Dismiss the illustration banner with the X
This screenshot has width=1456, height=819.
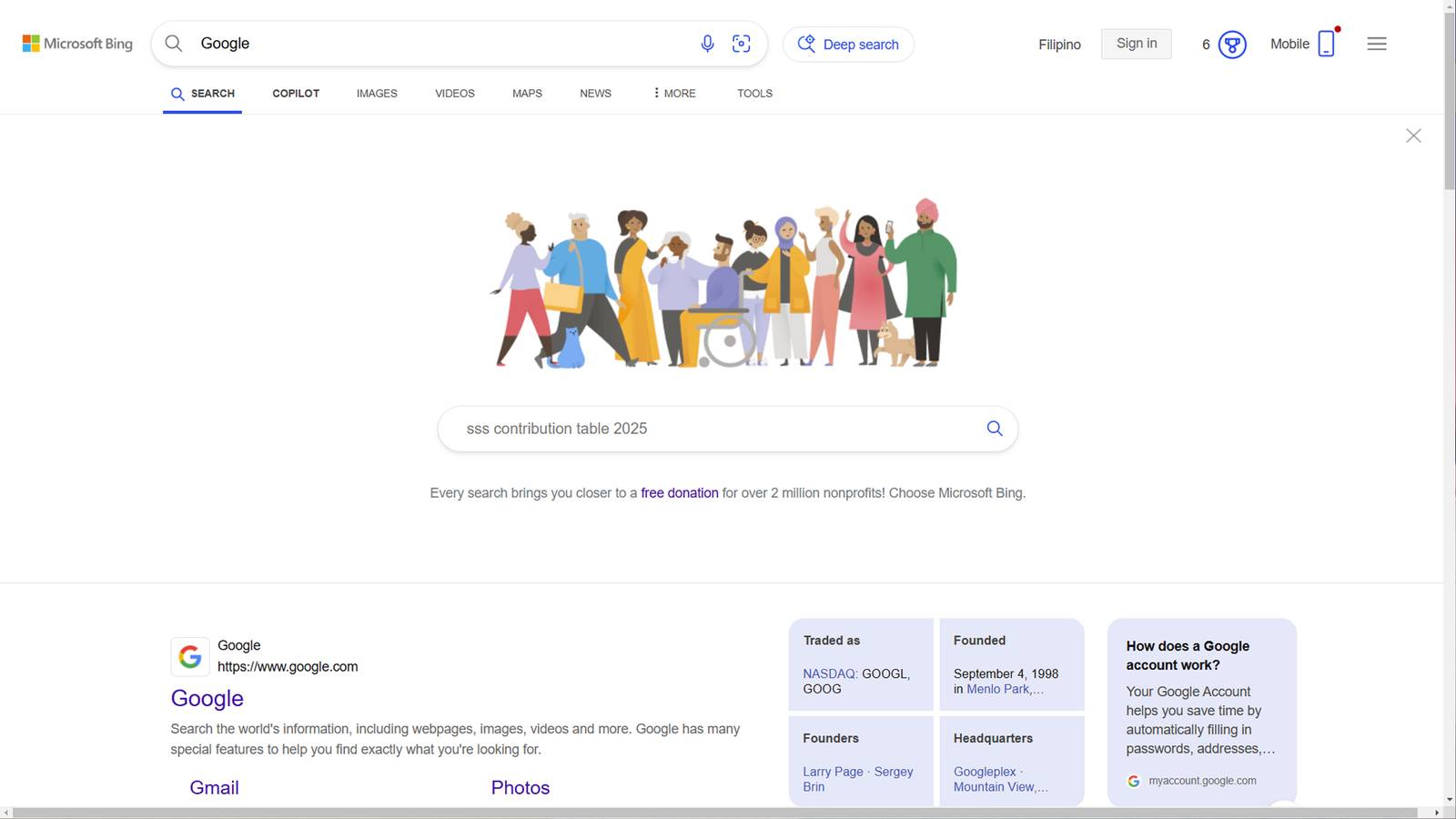coord(1413,135)
